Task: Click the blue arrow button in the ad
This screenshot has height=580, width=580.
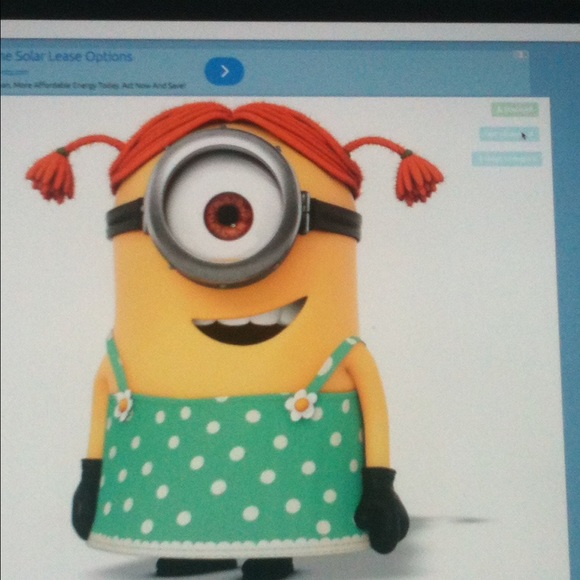Action: [225, 71]
